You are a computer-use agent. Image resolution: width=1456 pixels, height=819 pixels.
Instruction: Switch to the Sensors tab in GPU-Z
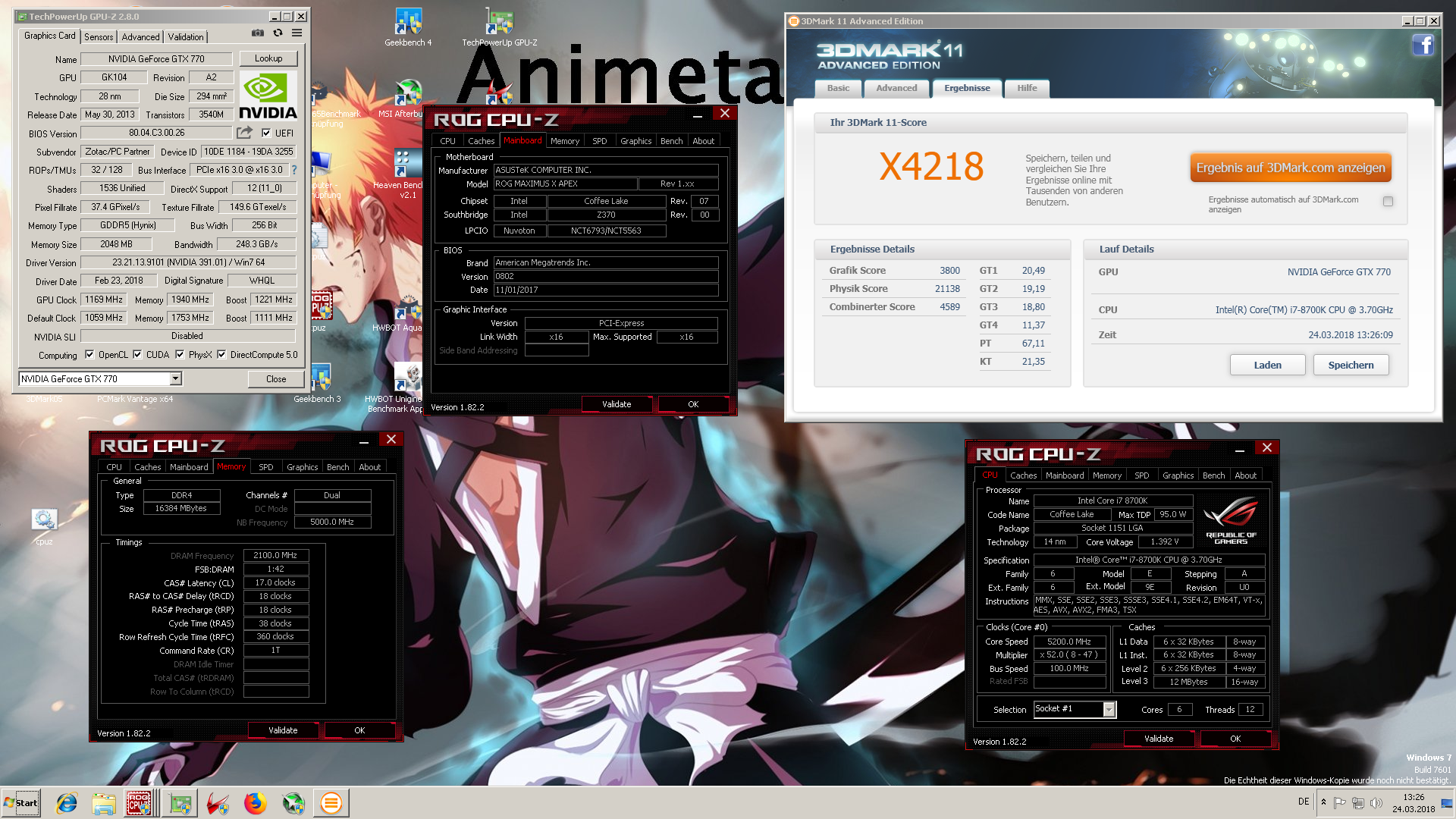(99, 36)
